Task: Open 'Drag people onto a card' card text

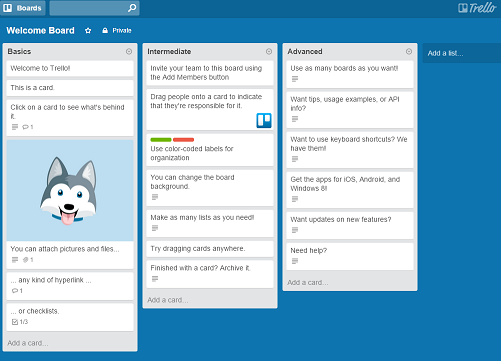Action: (x=206, y=101)
